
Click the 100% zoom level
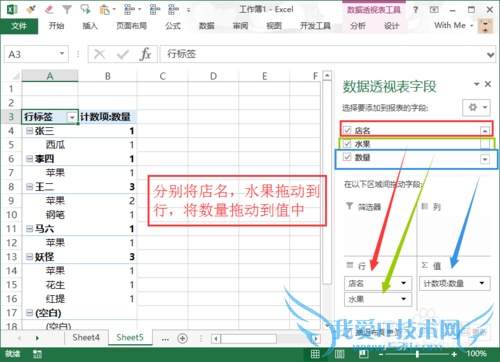[476, 354]
